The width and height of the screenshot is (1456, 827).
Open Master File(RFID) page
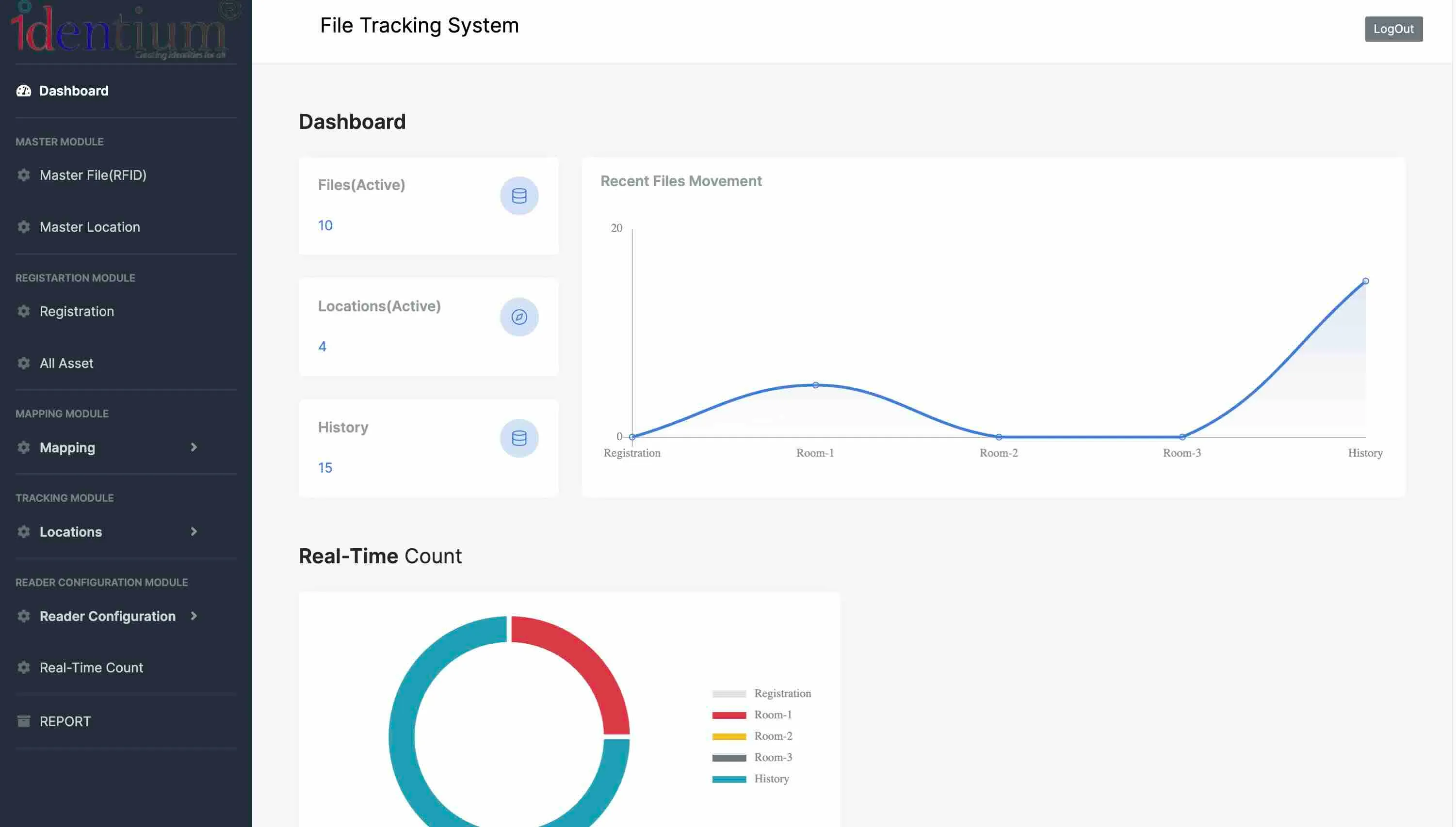[x=93, y=175]
